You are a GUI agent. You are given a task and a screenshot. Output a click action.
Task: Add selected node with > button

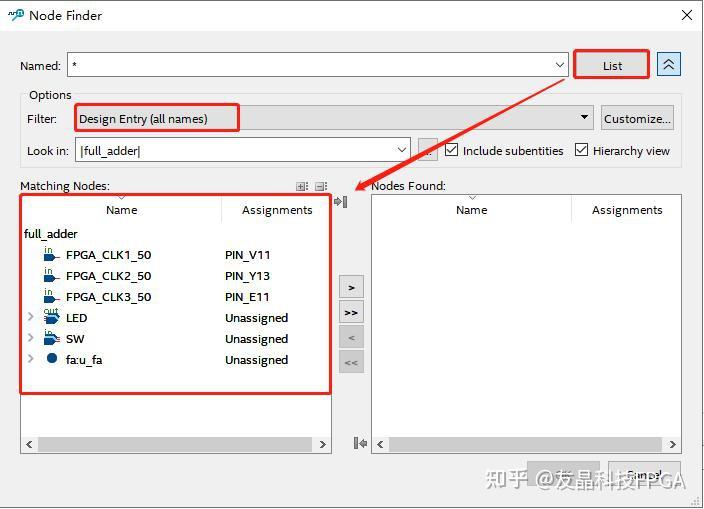pyautogui.click(x=351, y=287)
